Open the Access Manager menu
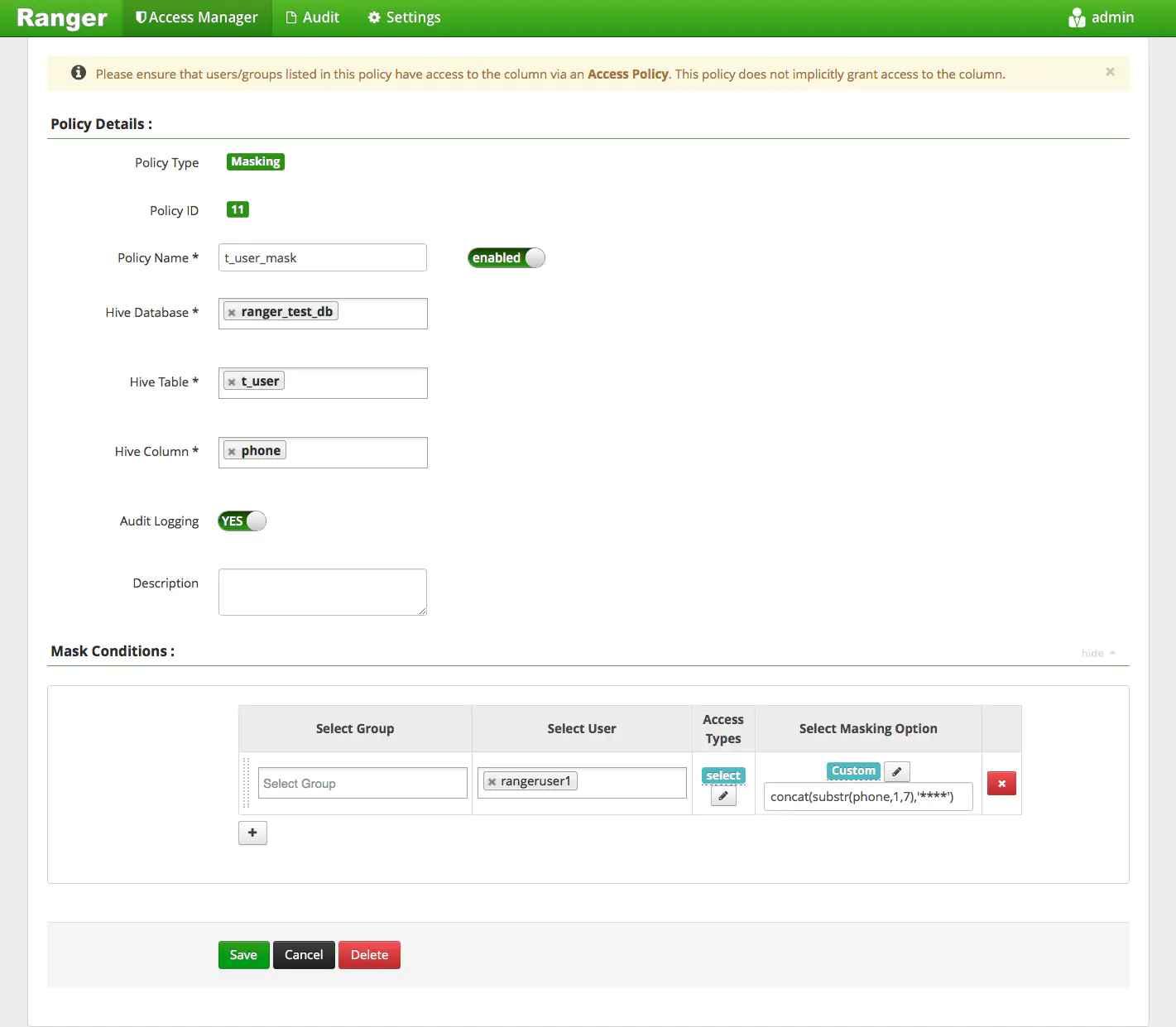 click(197, 17)
